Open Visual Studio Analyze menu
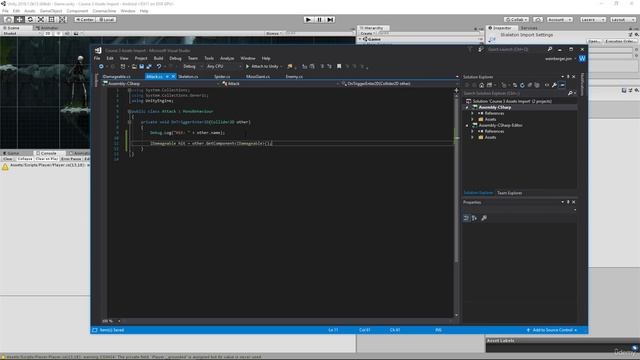 [x=227, y=58]
